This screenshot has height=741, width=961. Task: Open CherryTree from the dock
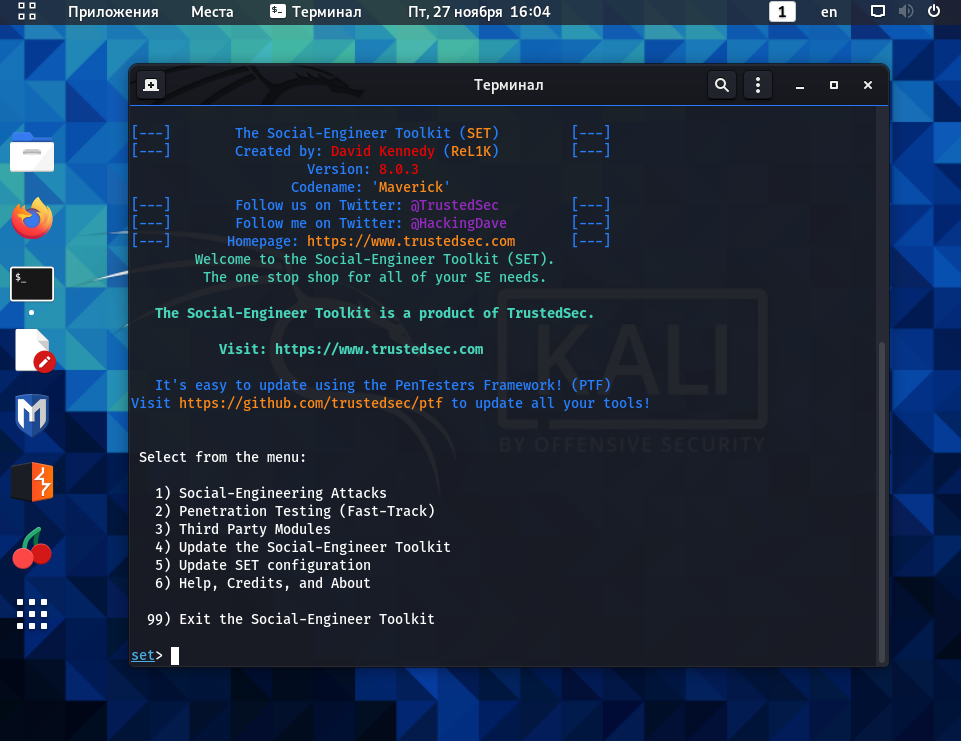pyautogui.click(x=32, y=548)
